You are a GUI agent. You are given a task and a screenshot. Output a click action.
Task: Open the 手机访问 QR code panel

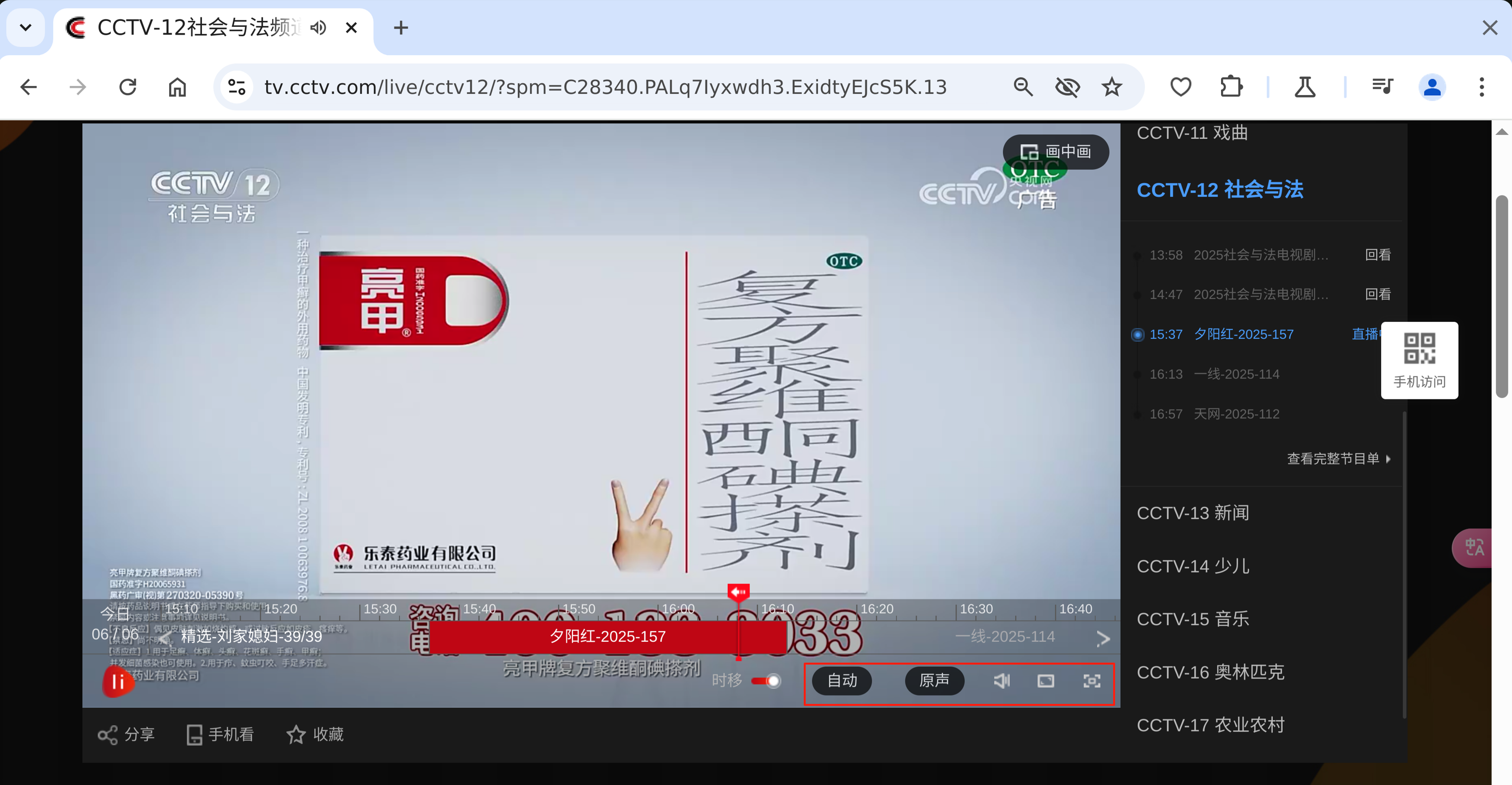click(x=1419, y=361)
